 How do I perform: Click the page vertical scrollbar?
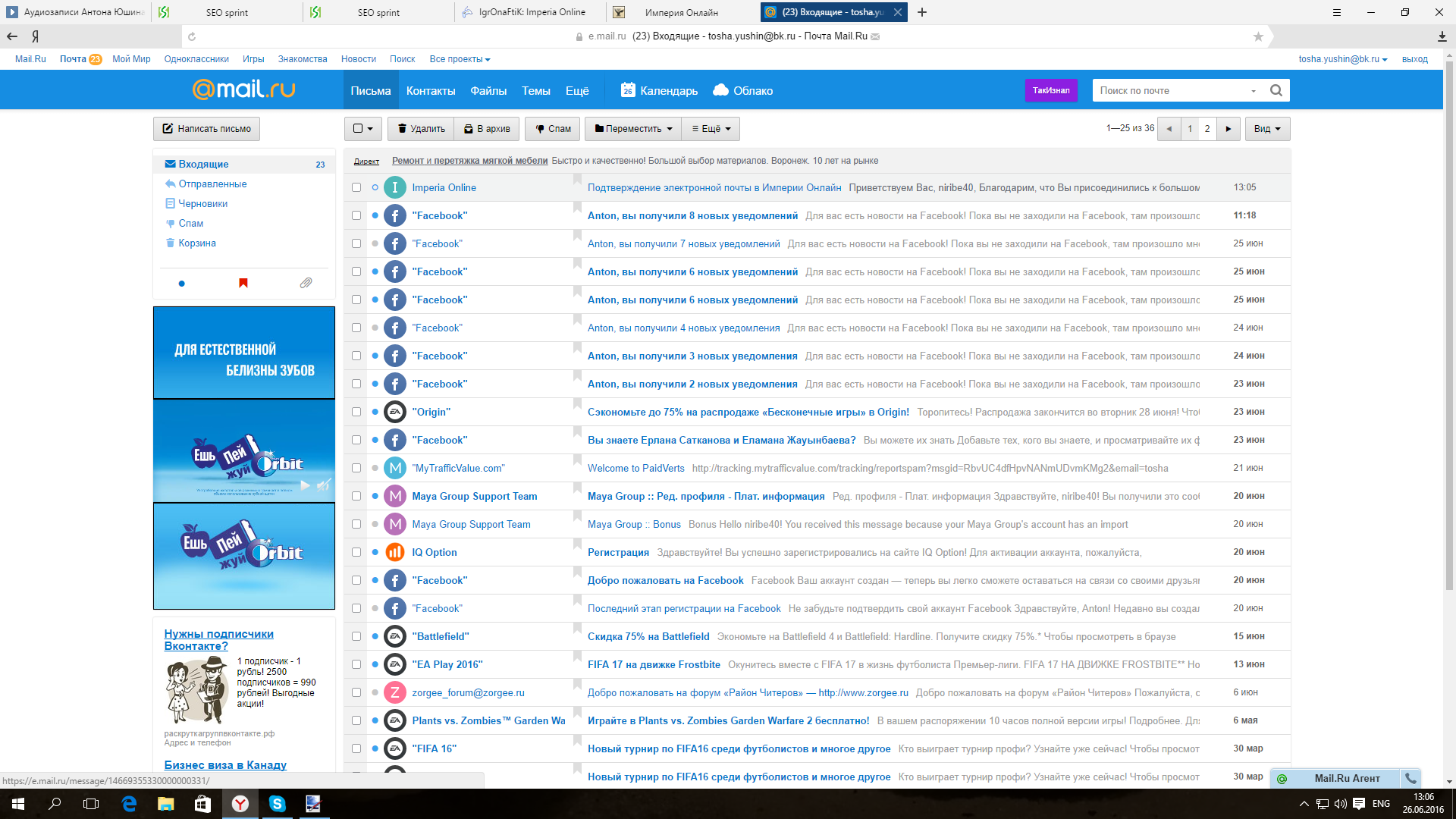tap(1449, 326)
